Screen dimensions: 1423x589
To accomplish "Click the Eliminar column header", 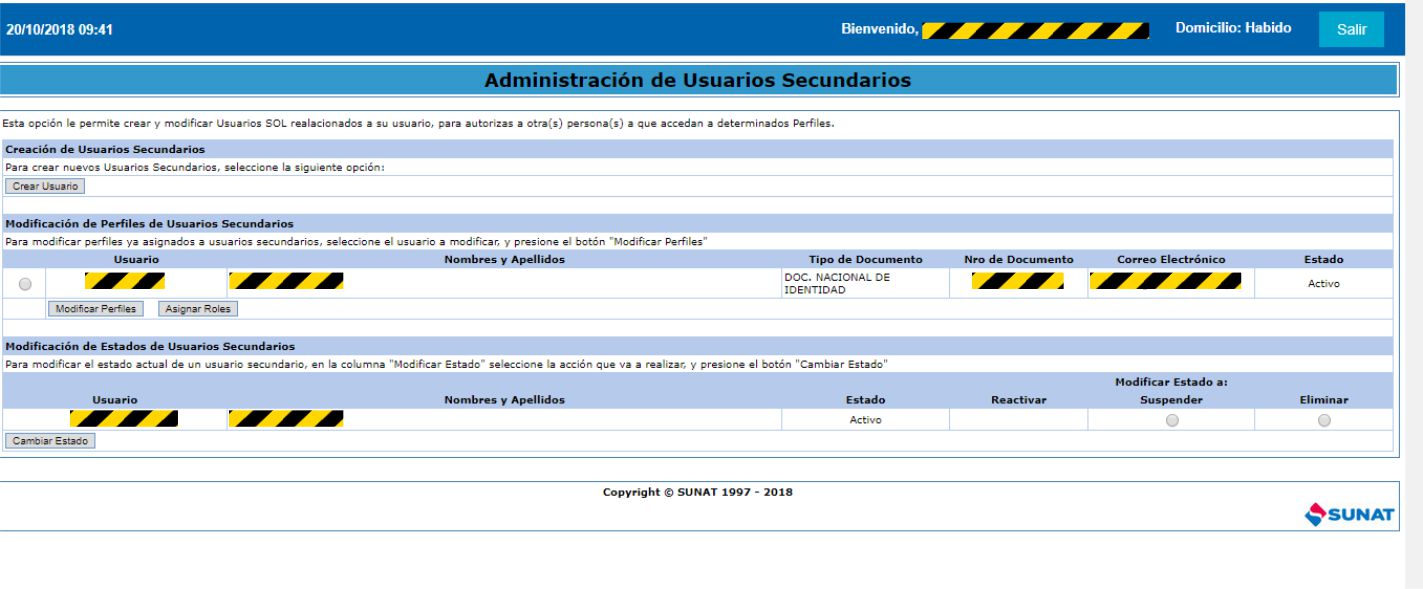I will pos(1324,400).
